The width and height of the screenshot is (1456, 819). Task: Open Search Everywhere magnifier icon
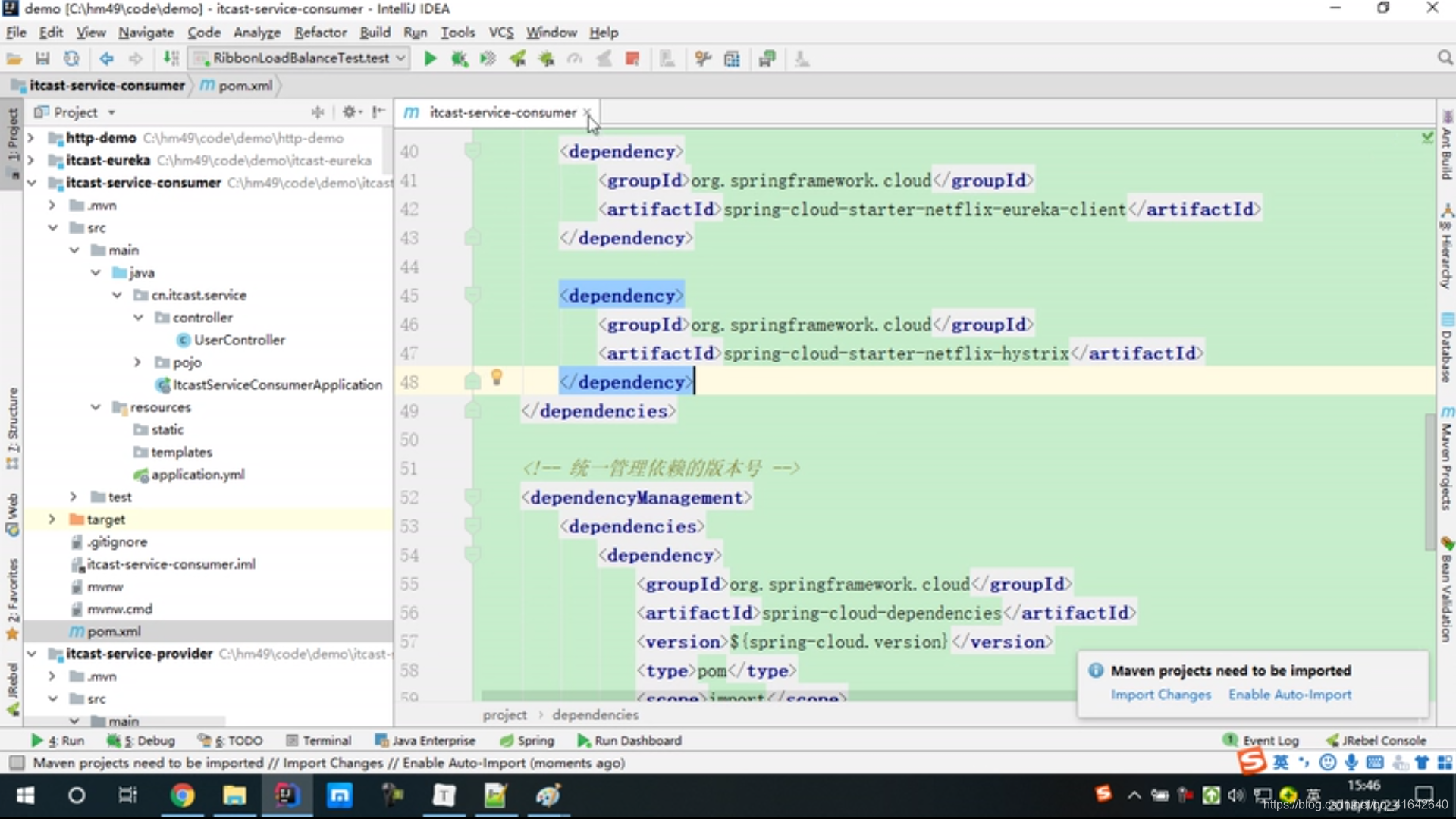click(x=1445, y=58)
